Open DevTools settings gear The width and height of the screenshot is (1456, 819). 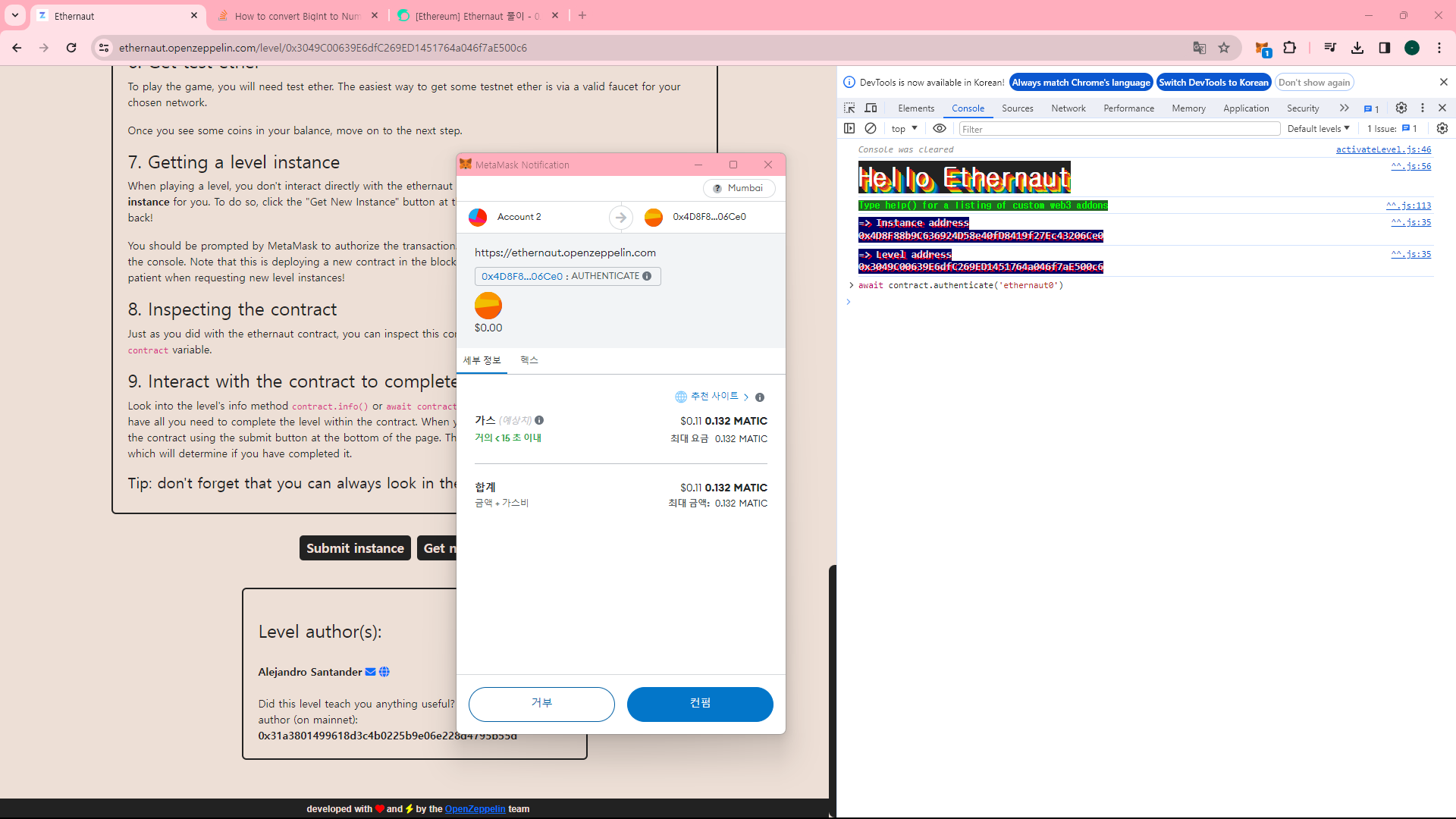pos(1401,108)
